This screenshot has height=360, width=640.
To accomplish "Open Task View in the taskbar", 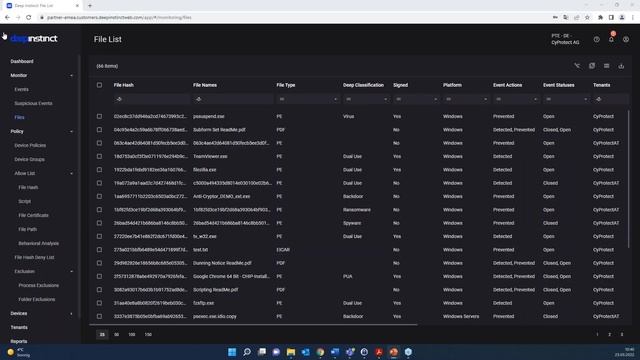I will pos(262,352).
